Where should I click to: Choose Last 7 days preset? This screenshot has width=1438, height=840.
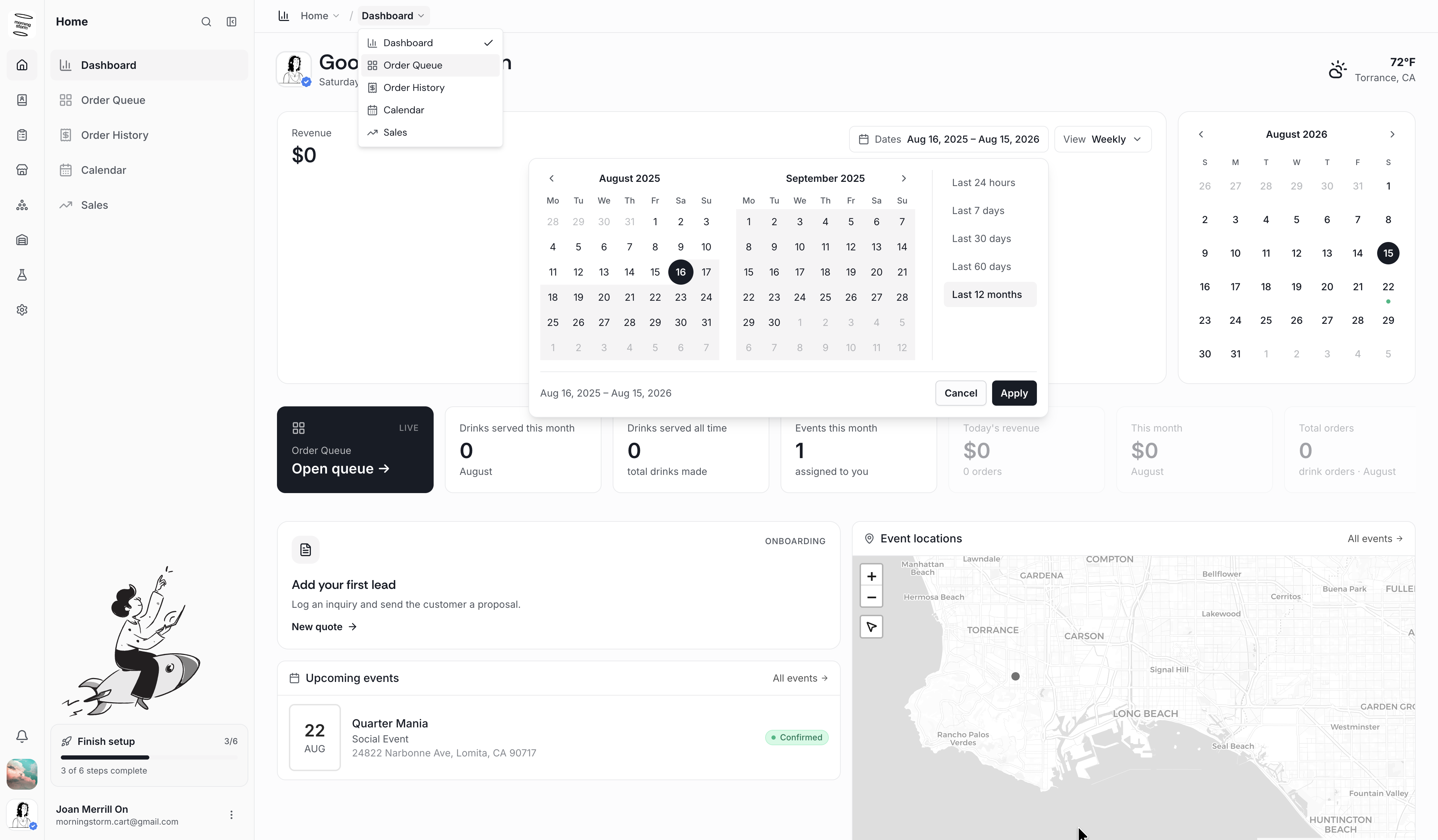point(990,211)
